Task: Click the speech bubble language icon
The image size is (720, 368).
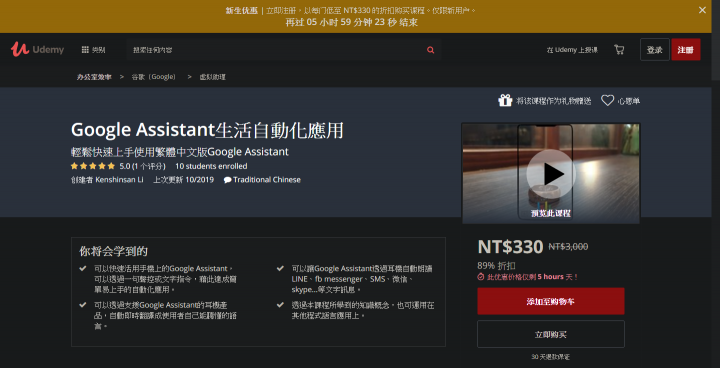Action: [x=227, y=180]
